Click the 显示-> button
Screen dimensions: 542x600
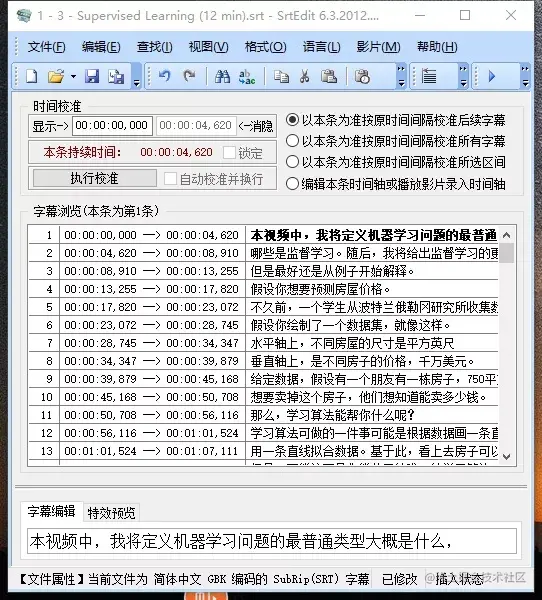coord(50,126)
